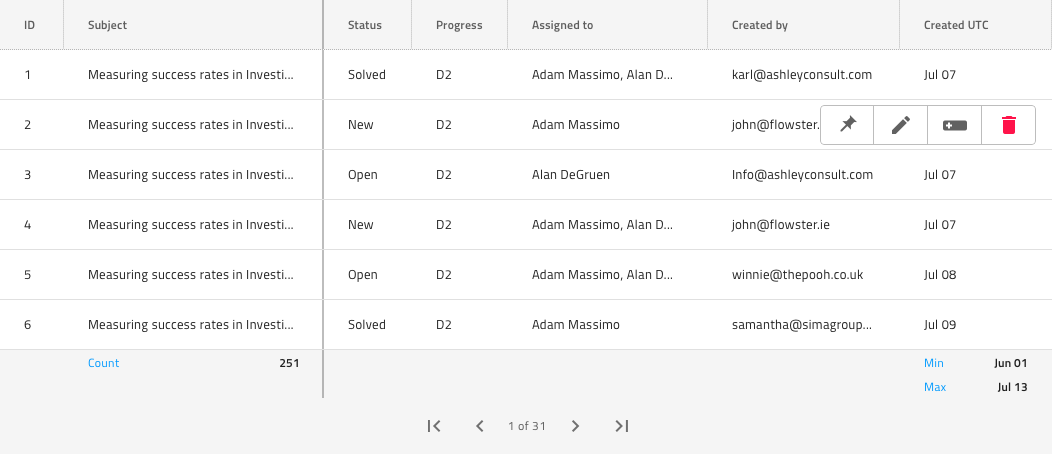
Task: Edit row 2 using the pencil icon
Action: tap(901, 125)
